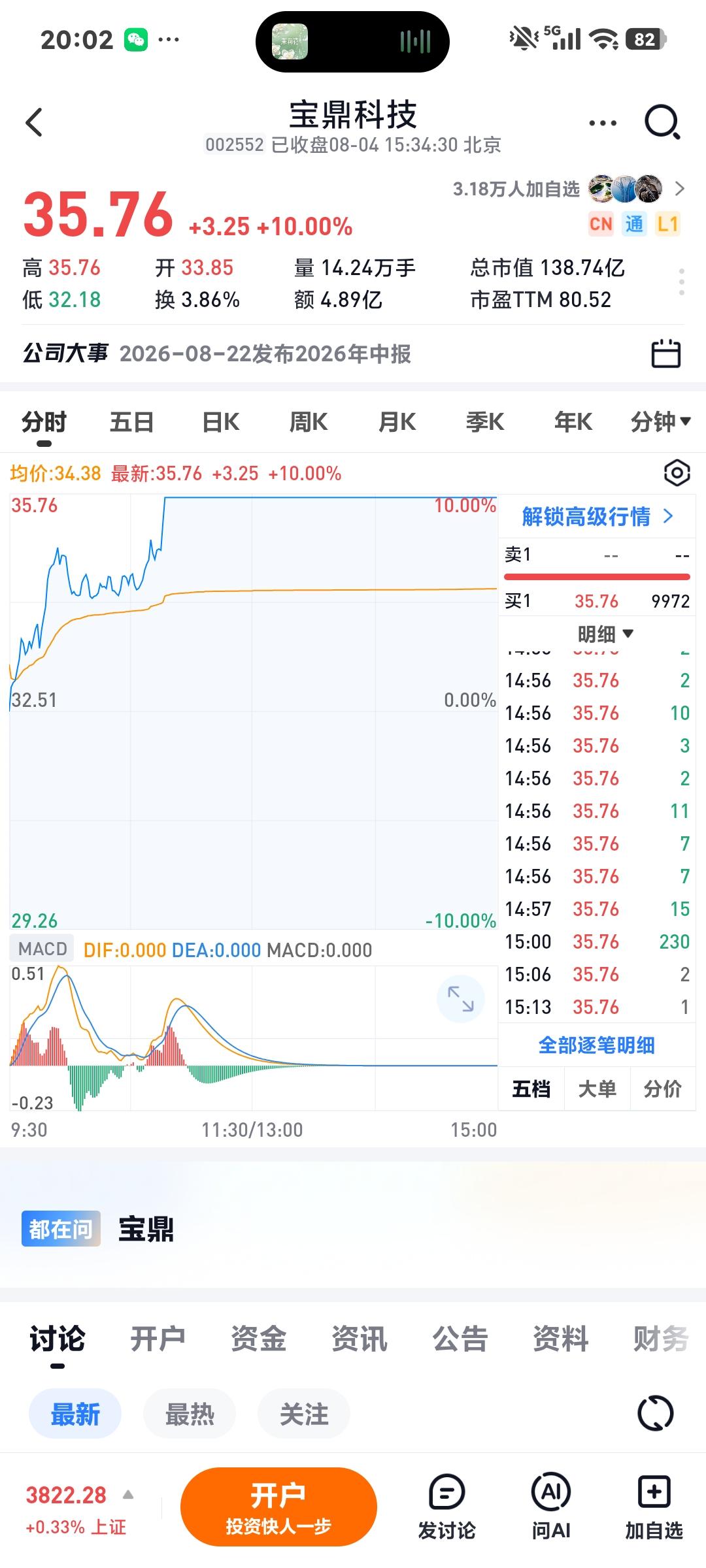The image size is (706, 1568).
Task: Select the 关注 filter pill
Action: [x=304, y=1414]
